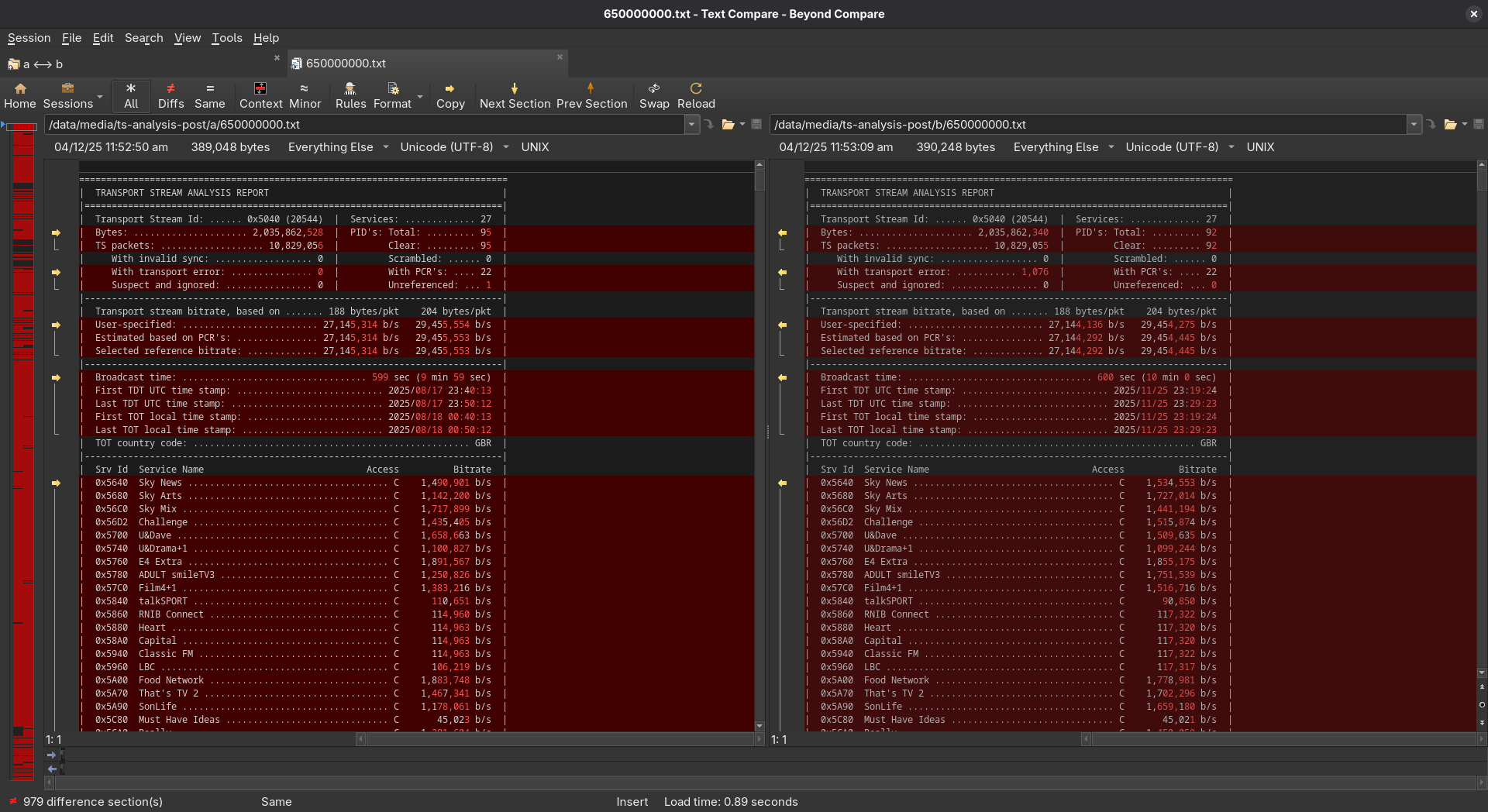
Task: Toggle the All display filter
Action: 131,95
